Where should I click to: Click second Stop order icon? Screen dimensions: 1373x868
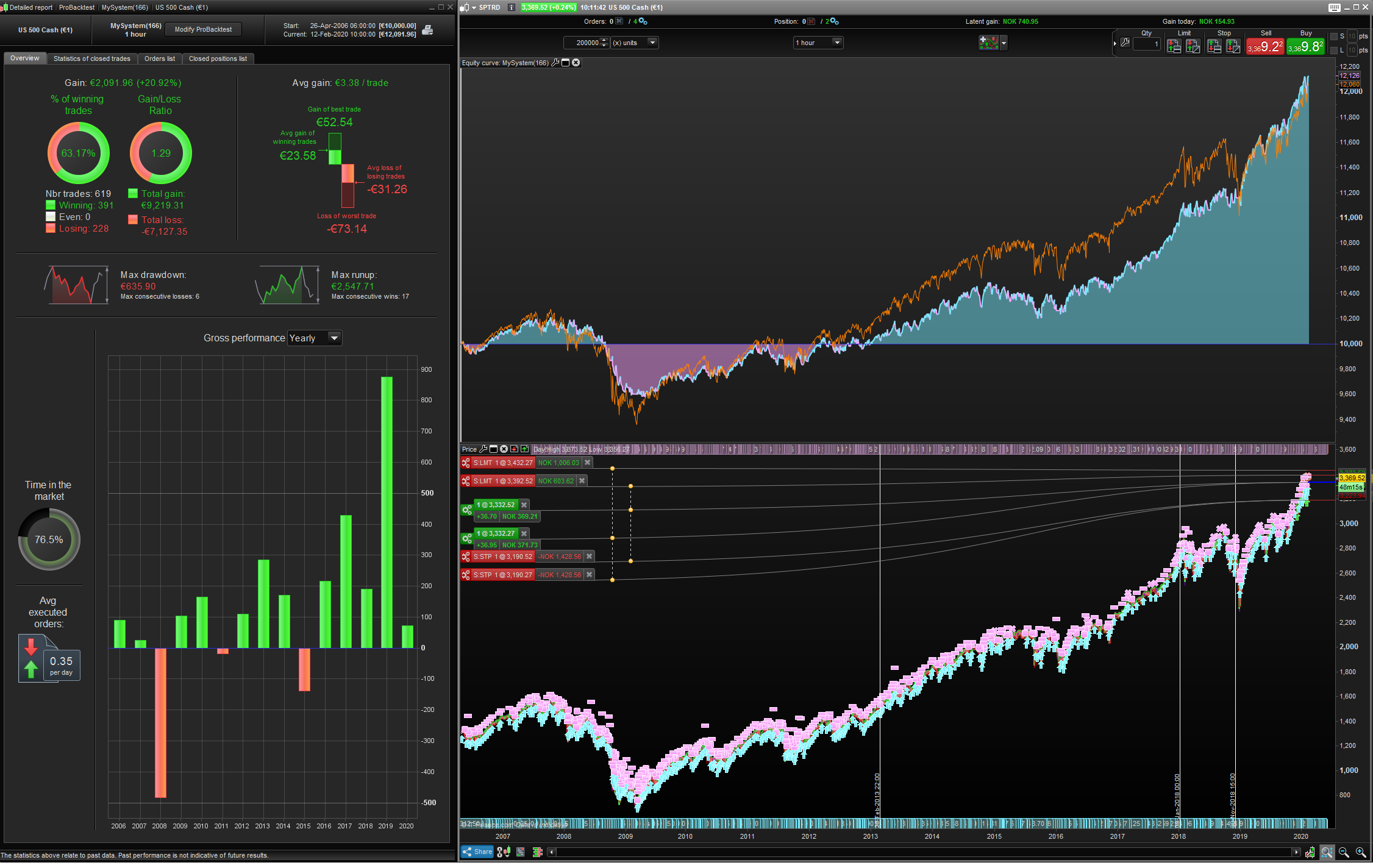(x=1233, y=46)
